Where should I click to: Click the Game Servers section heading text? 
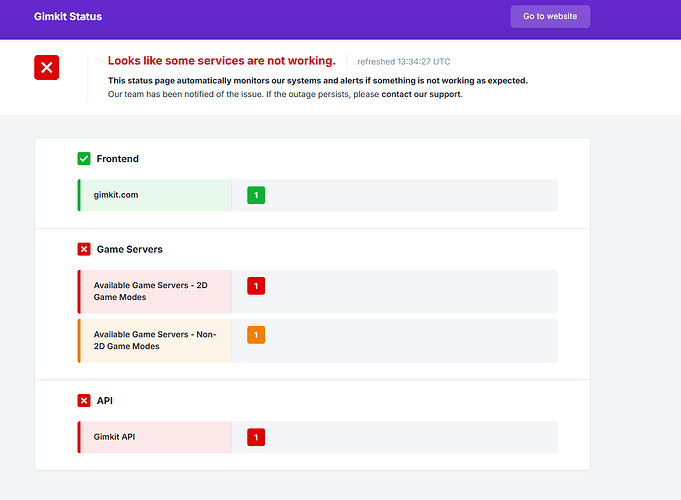[x=129, y=249]
